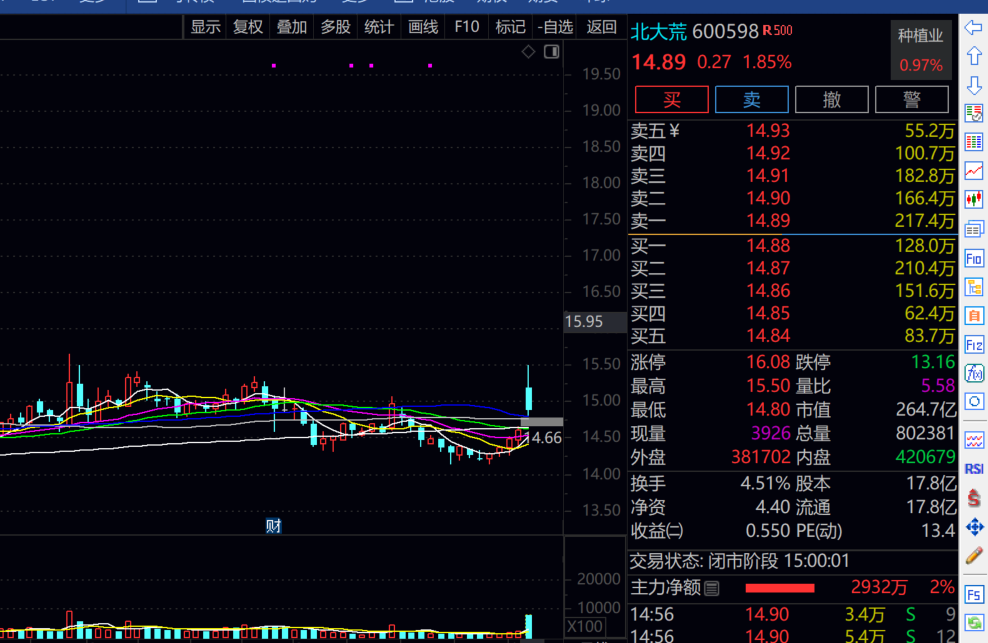Open the wavy multi-line indicator icon

[974, 440]
